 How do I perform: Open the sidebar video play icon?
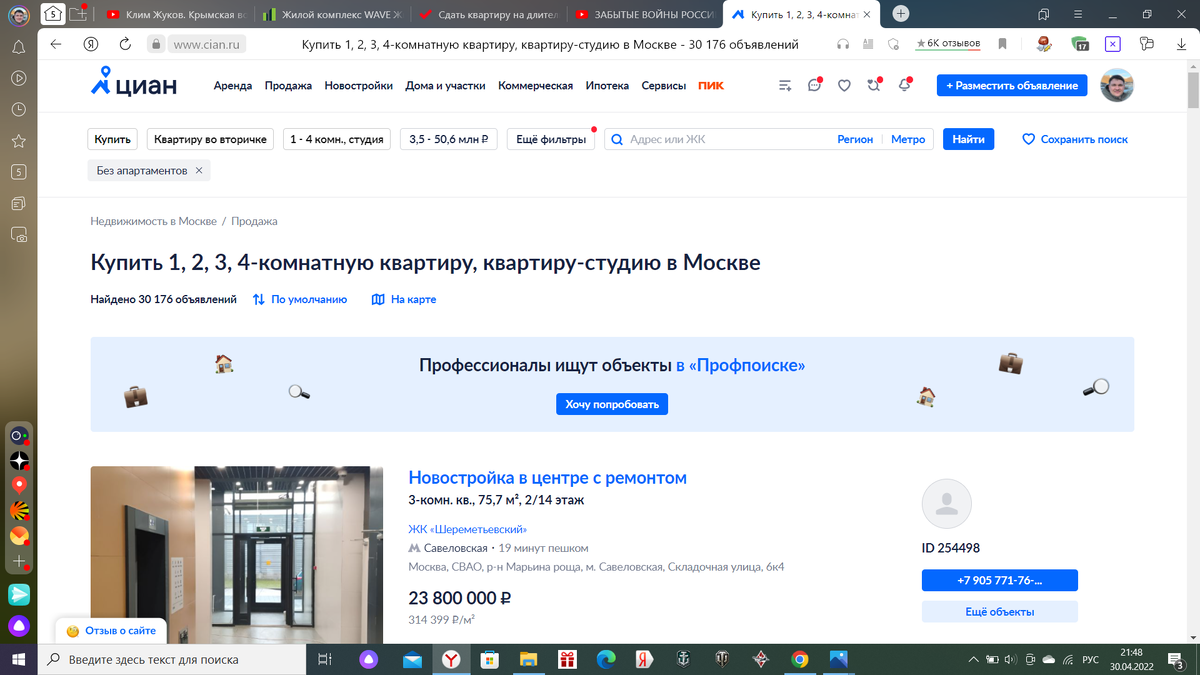(18, 78)
